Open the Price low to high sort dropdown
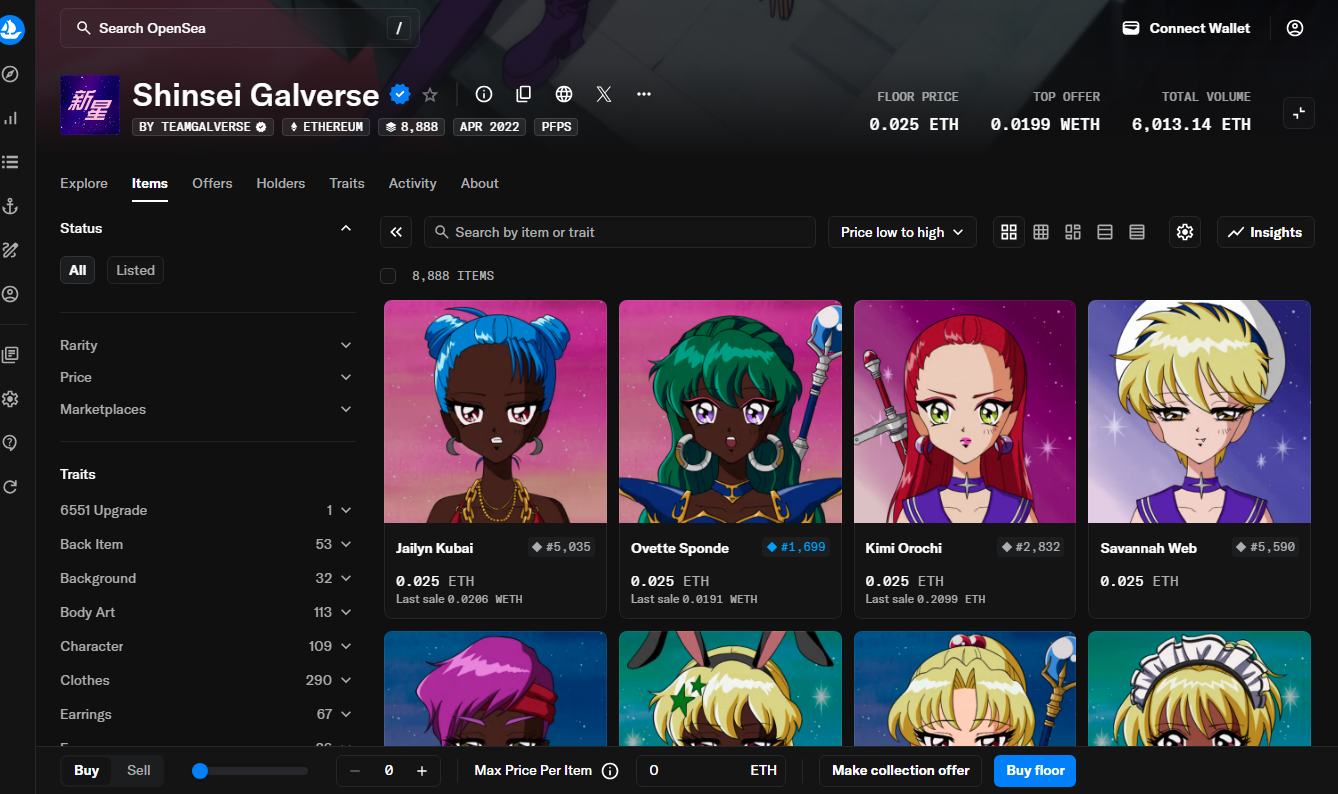The height and width of the screenshot is (794, 1338). click(902, 232)
